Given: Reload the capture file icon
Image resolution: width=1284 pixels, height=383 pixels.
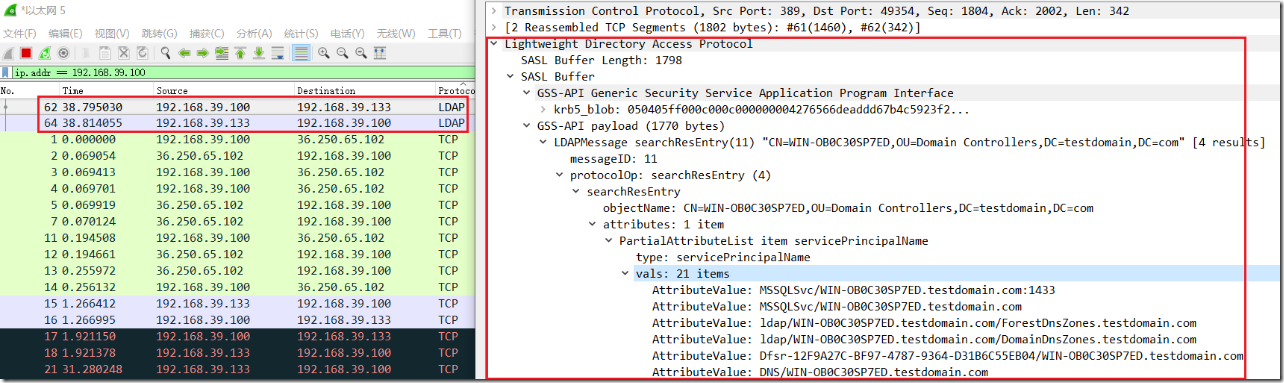Looking at the screenshot, I should [x=142, y=53].
